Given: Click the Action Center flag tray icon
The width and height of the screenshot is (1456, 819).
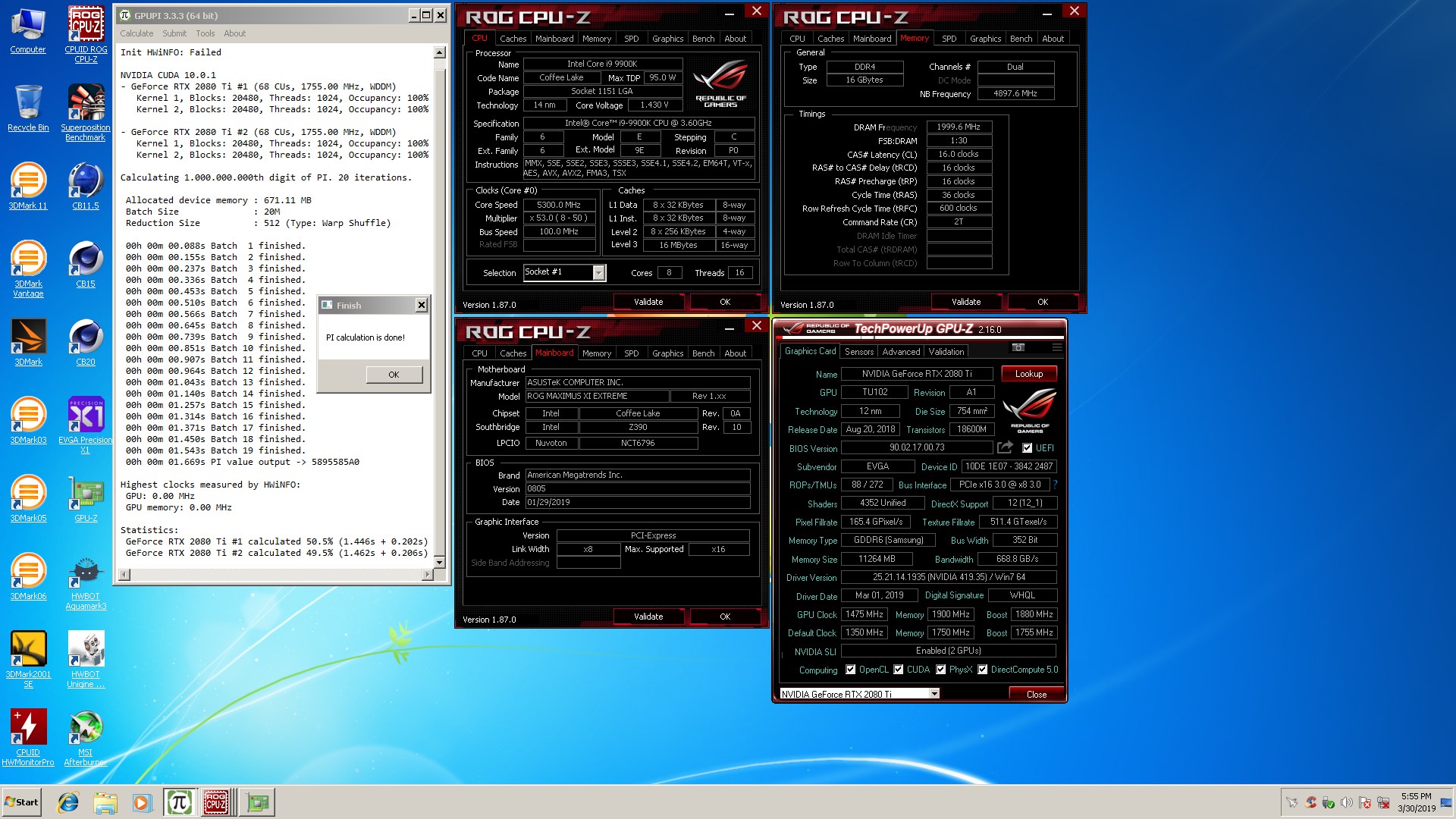Looking at the screenshot, I should pos(1365,802).
